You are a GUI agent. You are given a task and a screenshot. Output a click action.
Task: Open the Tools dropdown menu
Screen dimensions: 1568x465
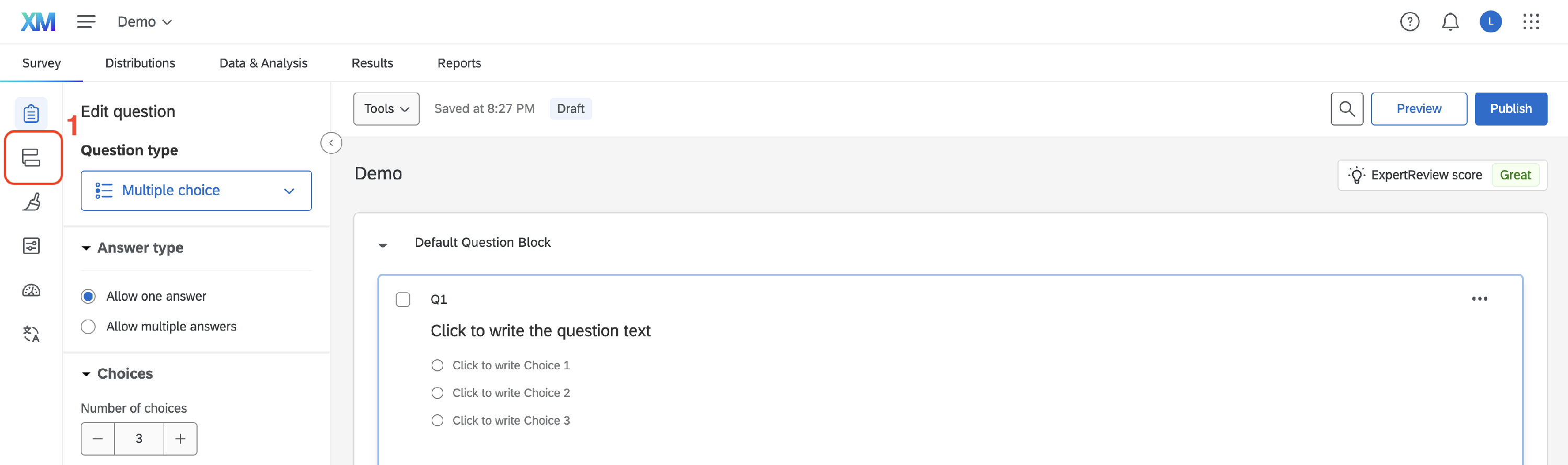tap(386, 109)
